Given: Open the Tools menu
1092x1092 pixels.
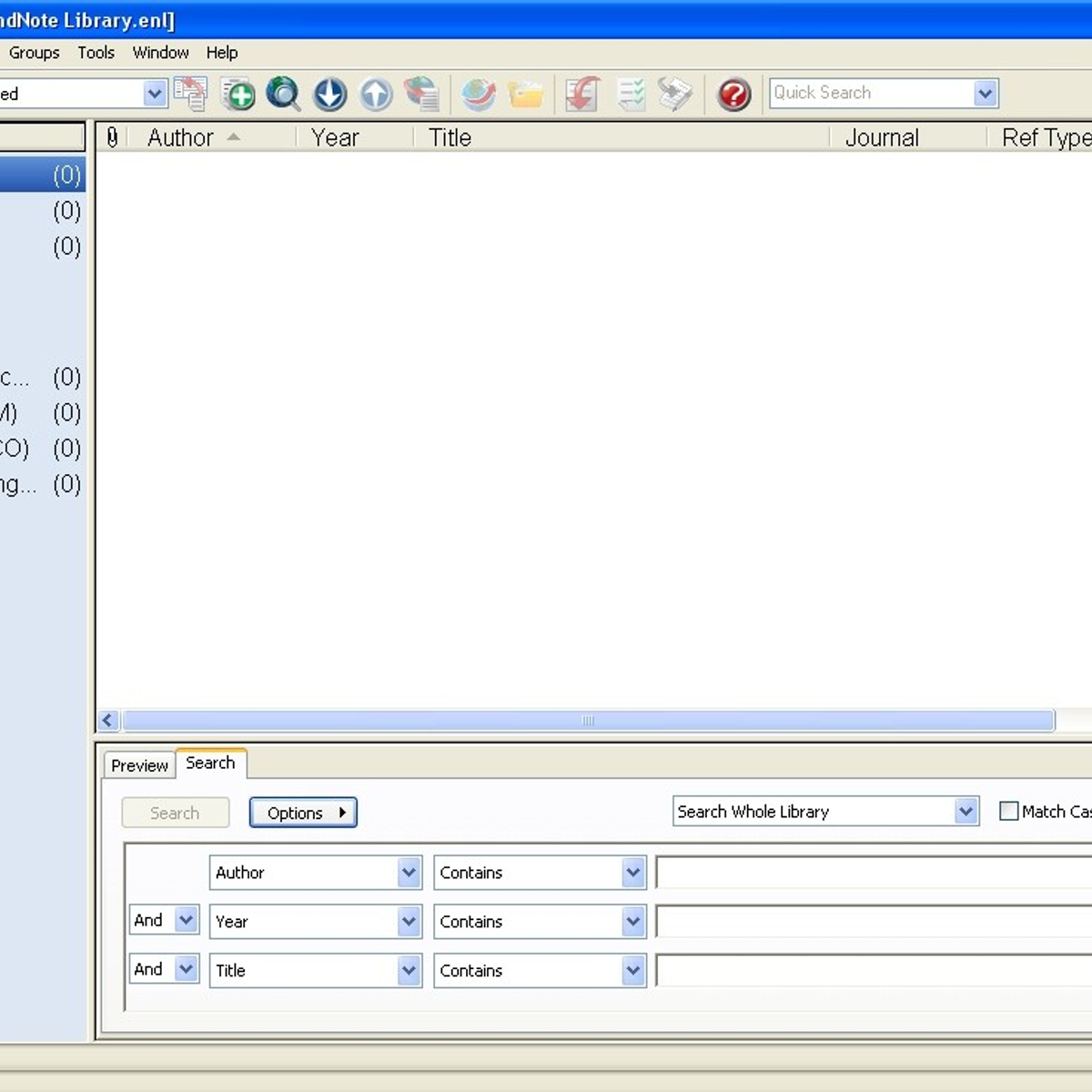Looking at the screenshot, I should (96, 53).
